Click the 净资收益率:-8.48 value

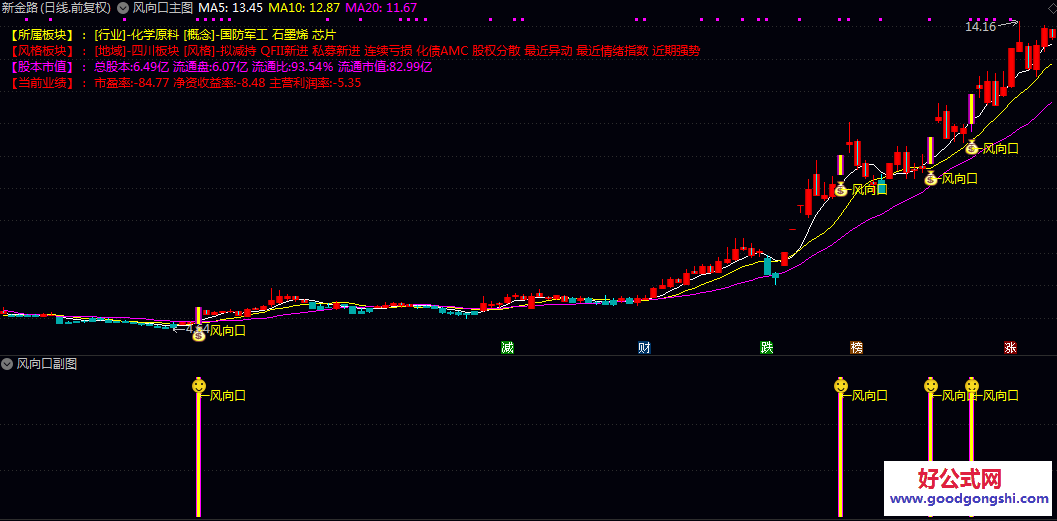(x=219, y=83)
